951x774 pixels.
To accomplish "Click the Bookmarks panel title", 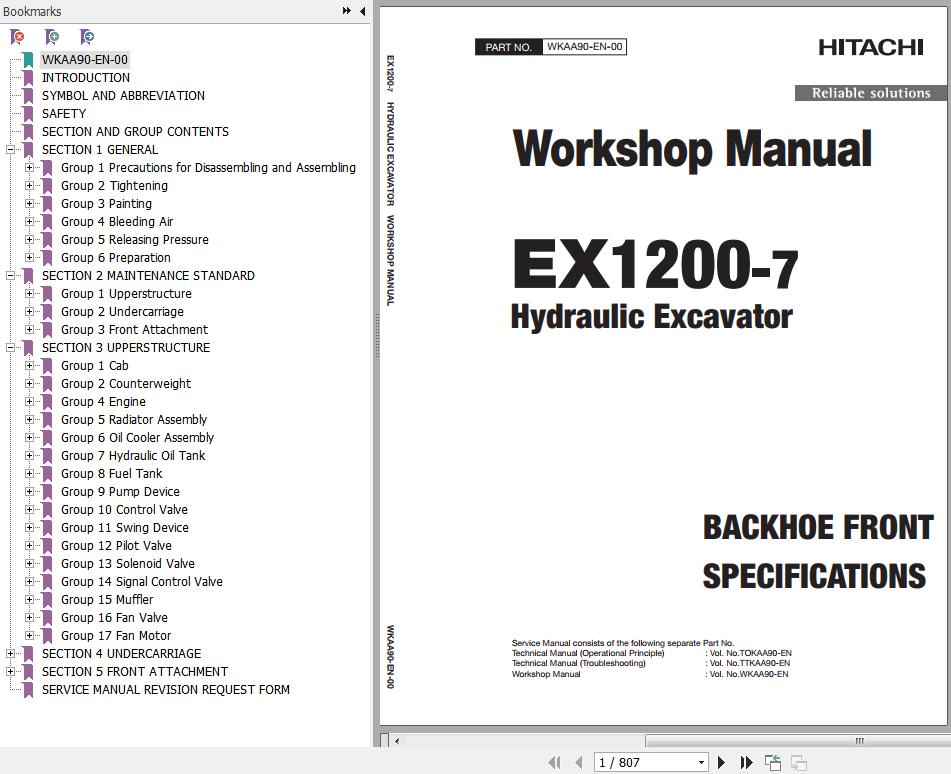I will pyautogui.click(x=32, y=11).
